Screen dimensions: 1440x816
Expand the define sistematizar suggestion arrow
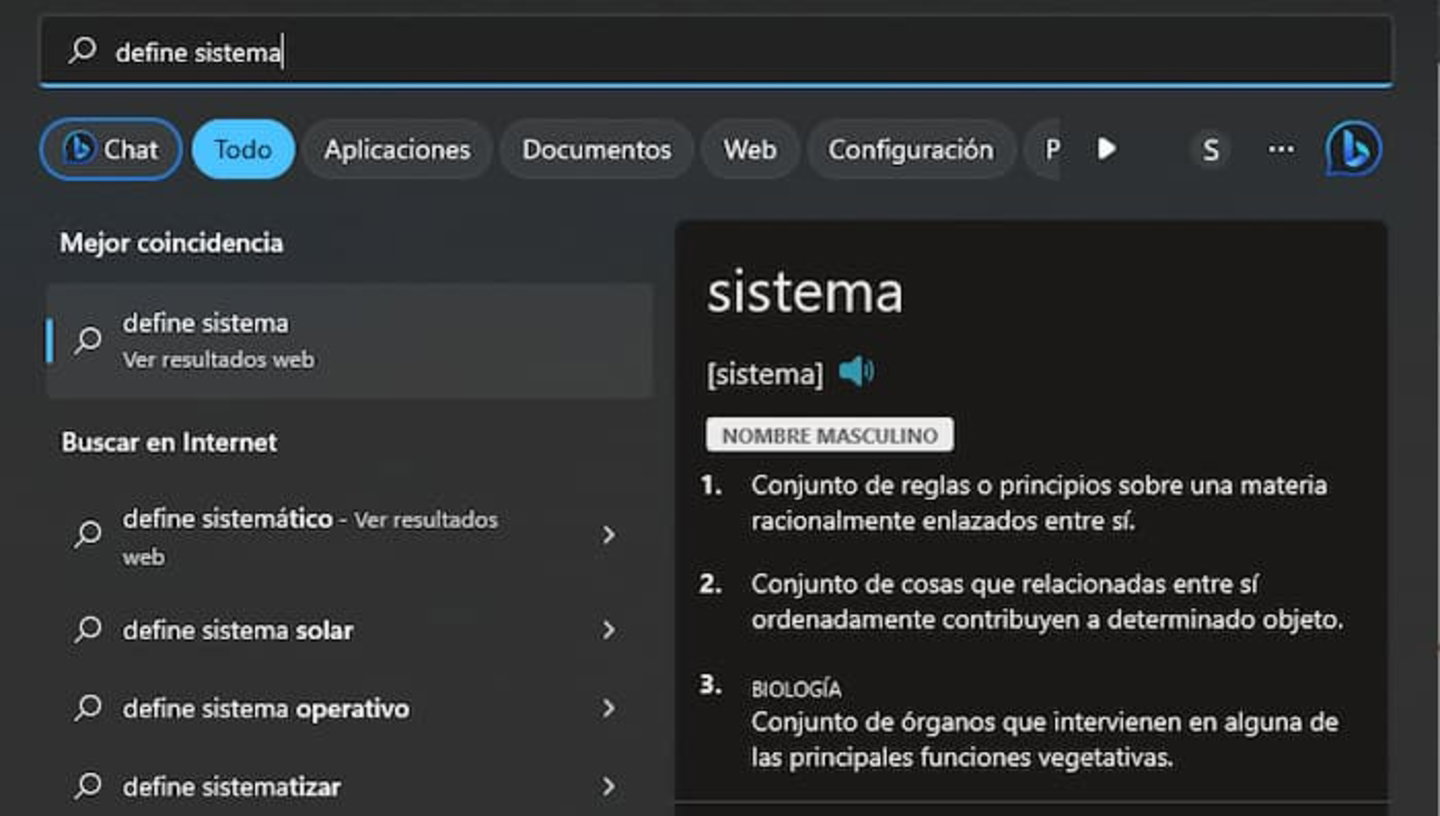(608, 787)
